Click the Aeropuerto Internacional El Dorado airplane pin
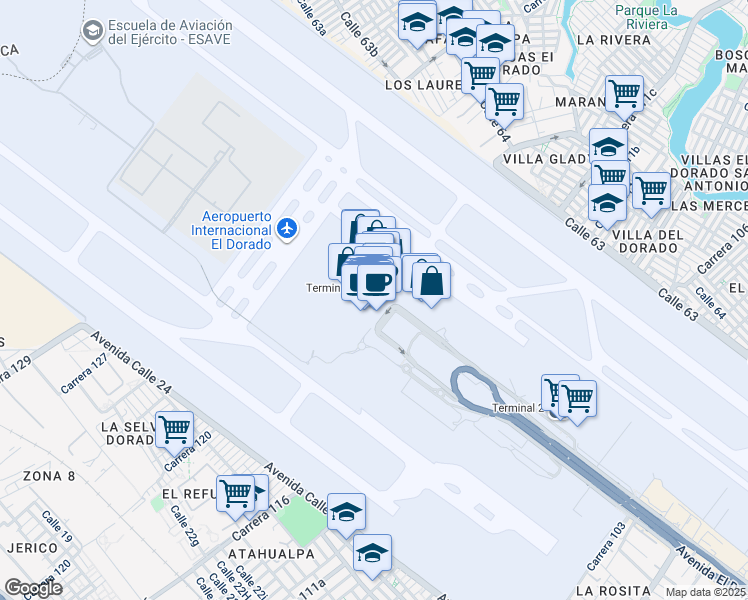Image resolution: width=748 pixels, height=600 pixels. click(x=287, y=229)
